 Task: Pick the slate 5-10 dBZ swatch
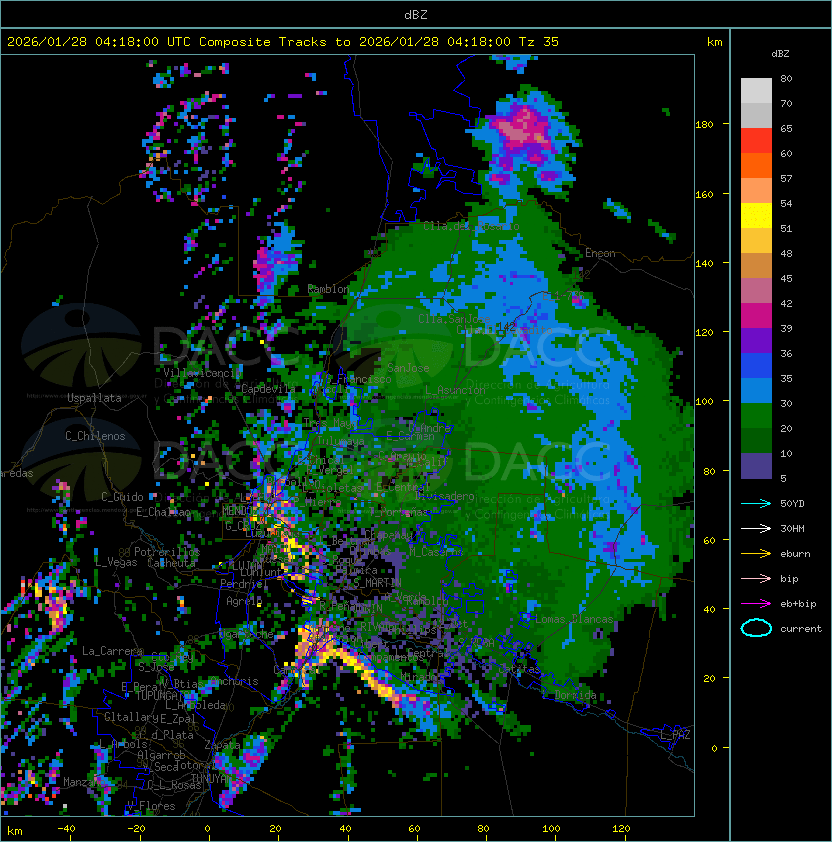click(x=756, y=466)
